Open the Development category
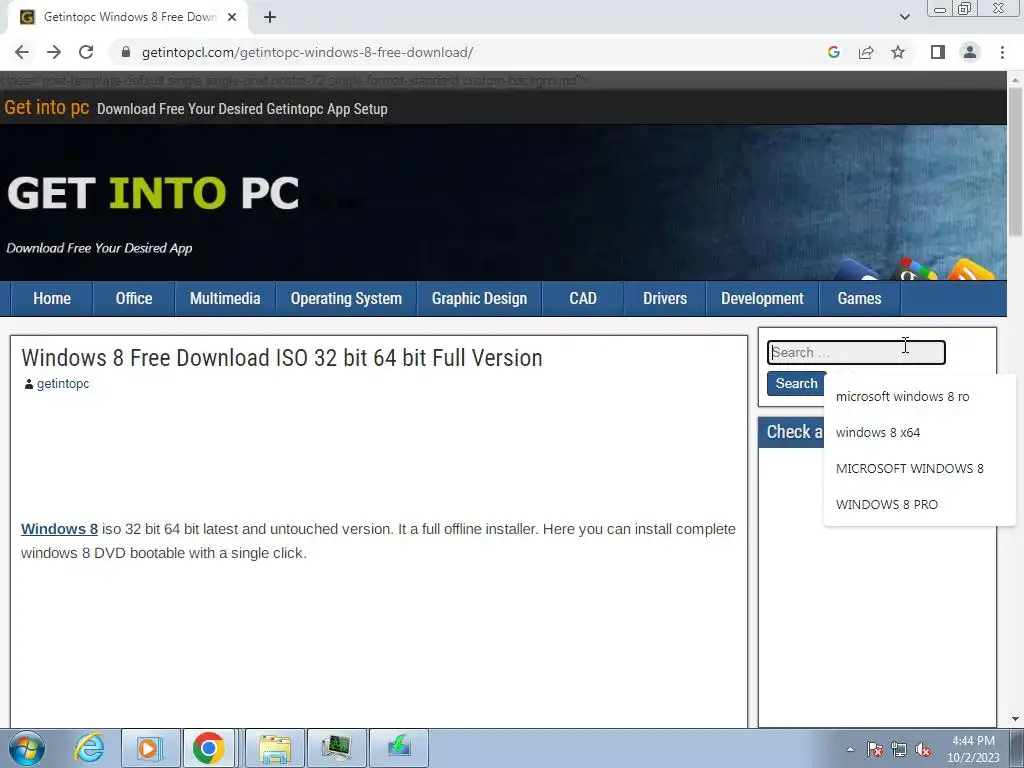 point(762,298)
